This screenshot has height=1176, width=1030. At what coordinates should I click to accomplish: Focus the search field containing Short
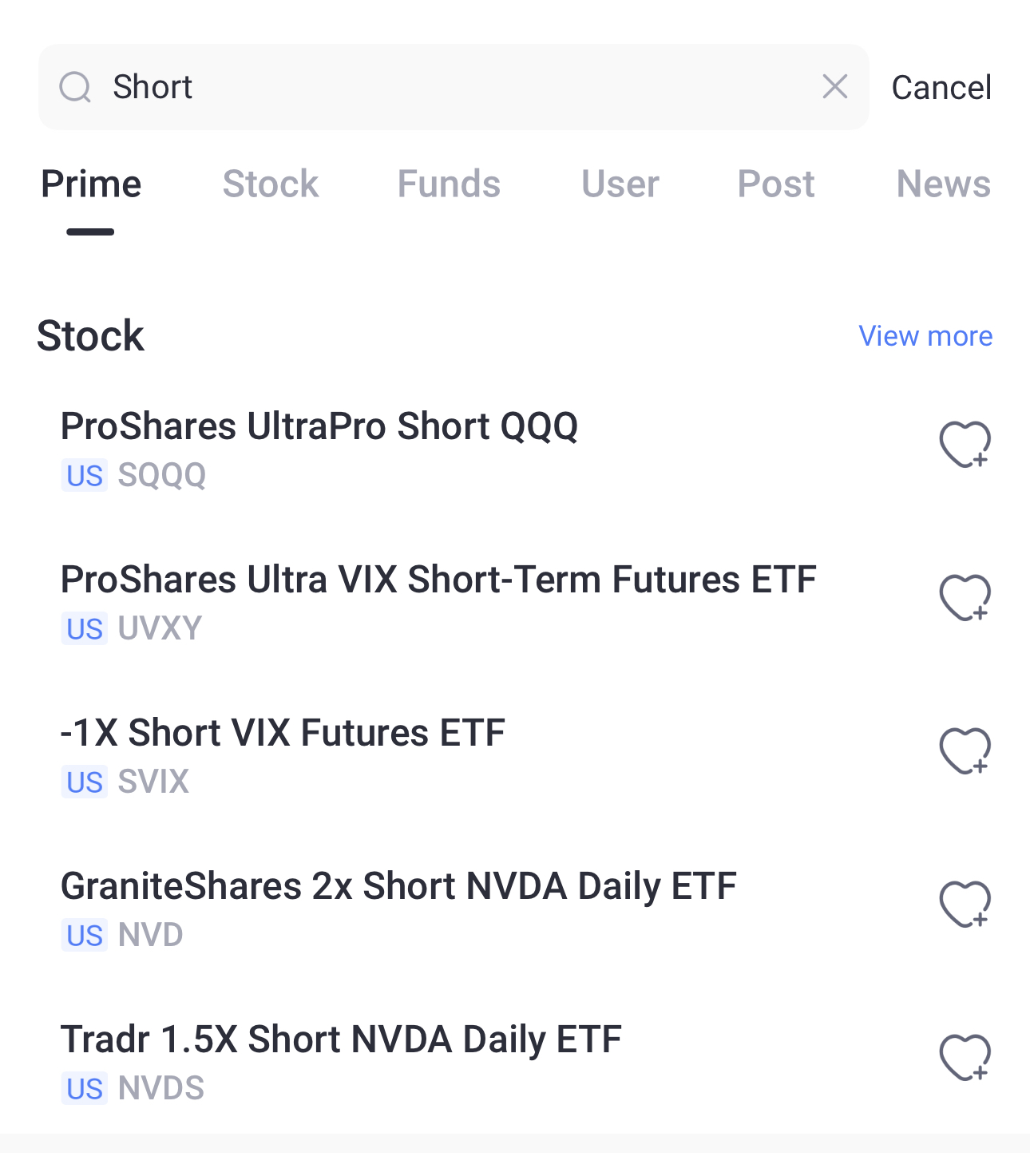[454, 87]
